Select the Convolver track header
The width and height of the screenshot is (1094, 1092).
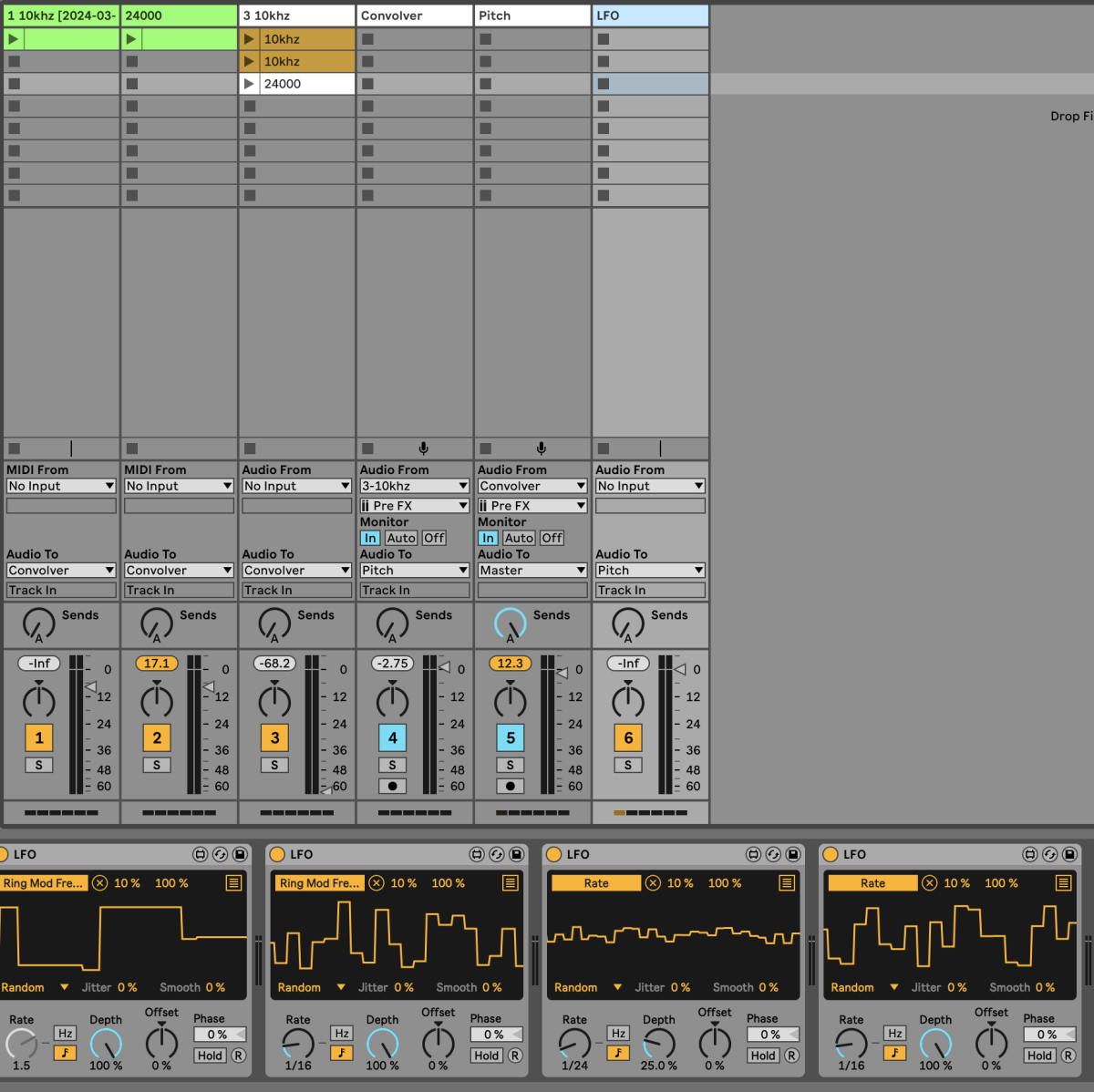click(x=415, y=15)
